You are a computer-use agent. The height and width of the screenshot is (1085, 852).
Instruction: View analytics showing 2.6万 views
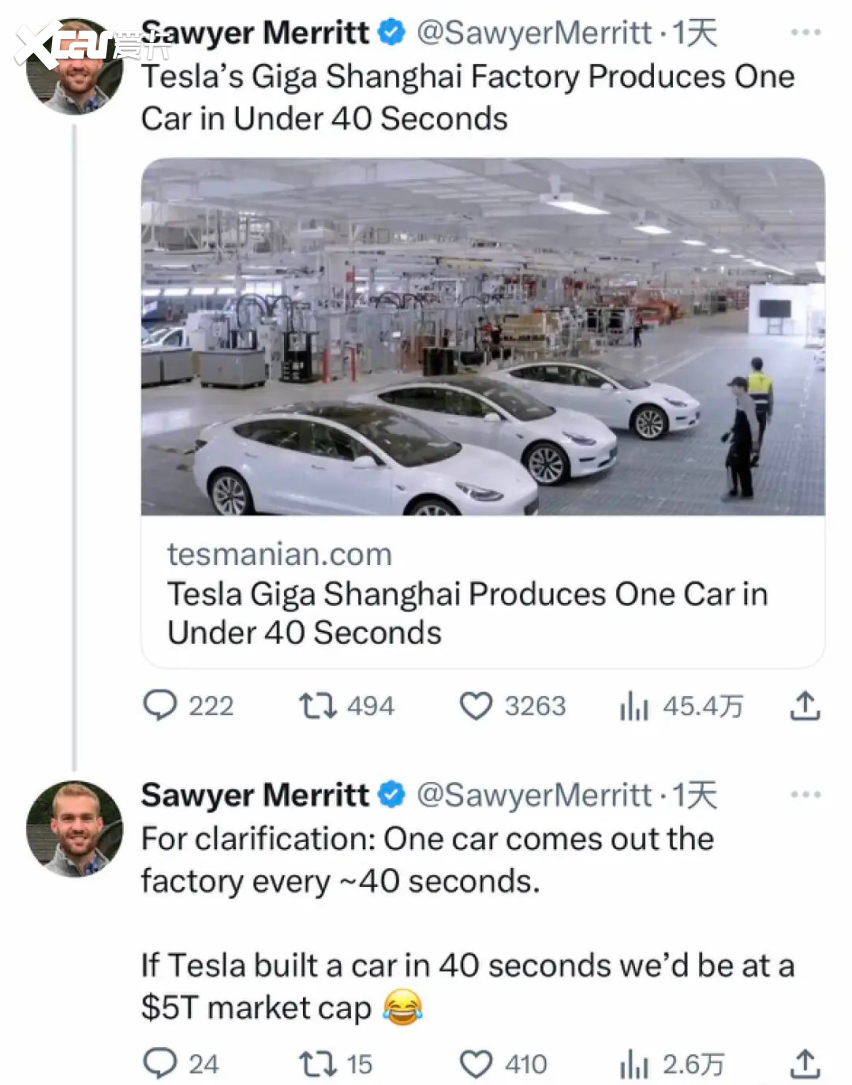pos(634,1063)
